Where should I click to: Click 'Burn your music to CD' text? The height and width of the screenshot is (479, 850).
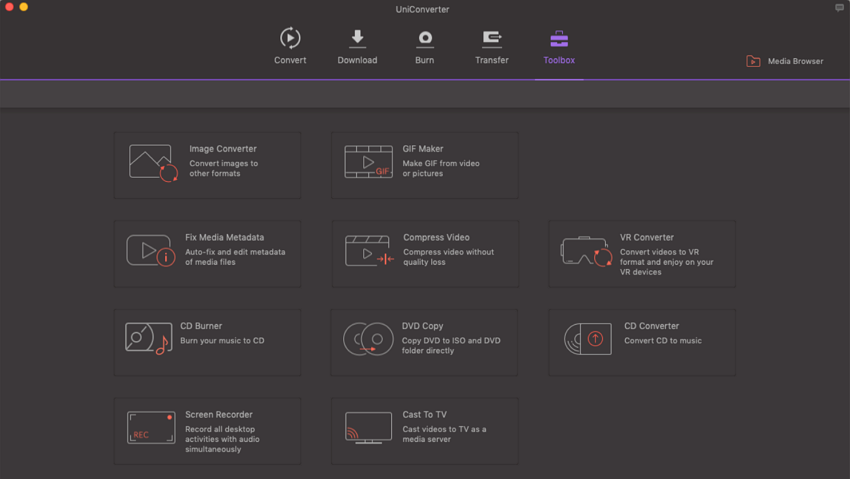(222, 341)
